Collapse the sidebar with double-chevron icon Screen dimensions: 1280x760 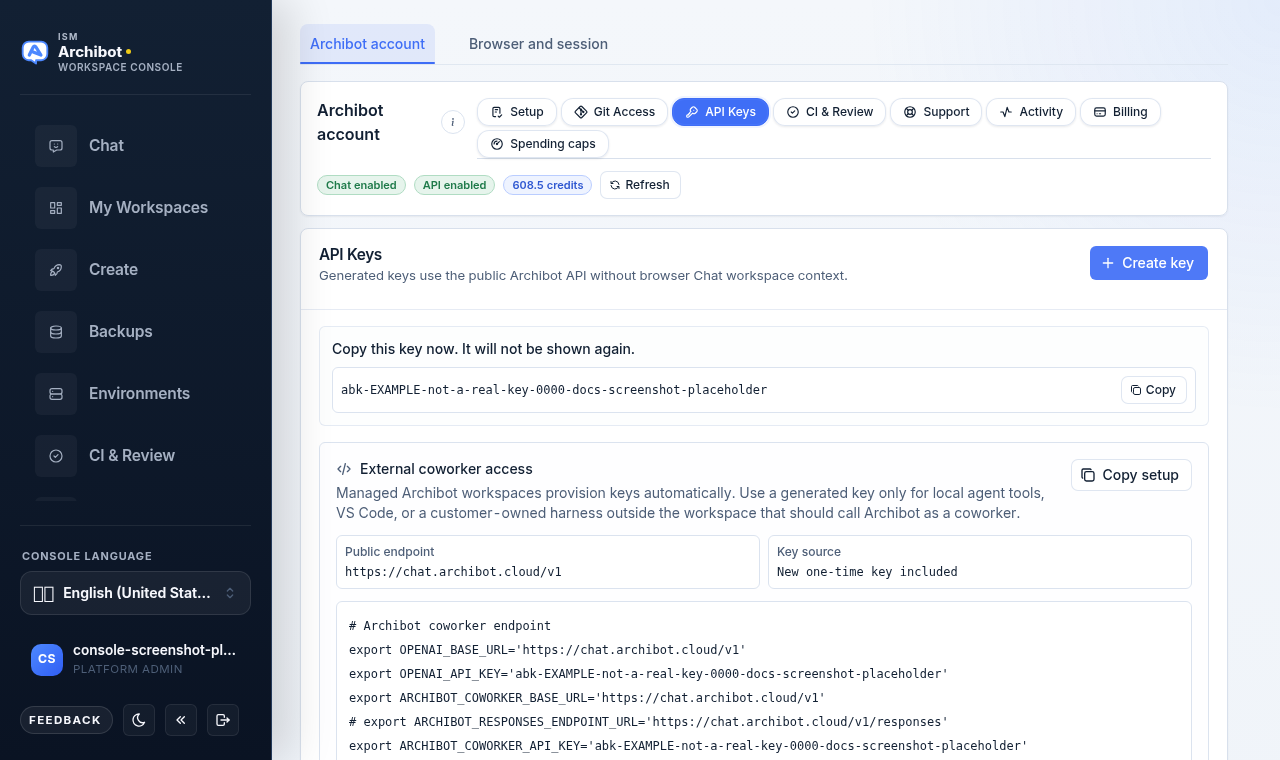coord(181,720)
